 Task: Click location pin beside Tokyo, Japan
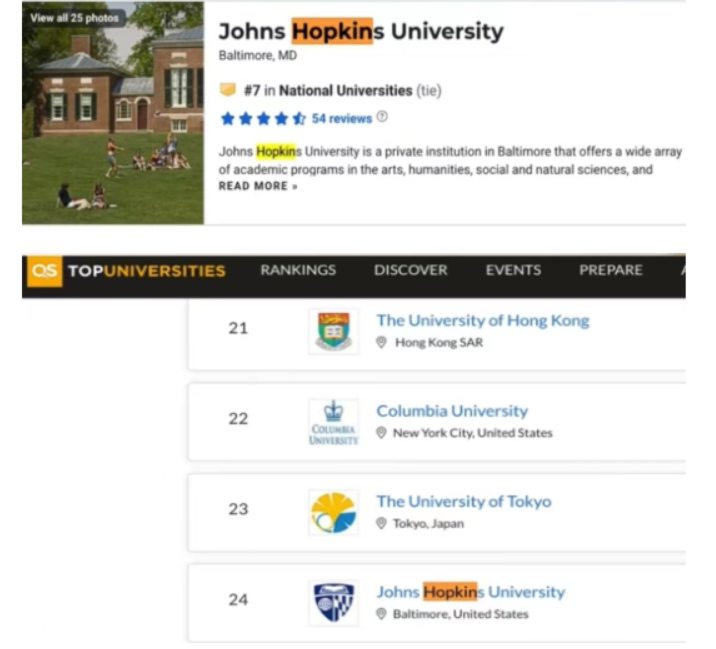pos(381,523)
